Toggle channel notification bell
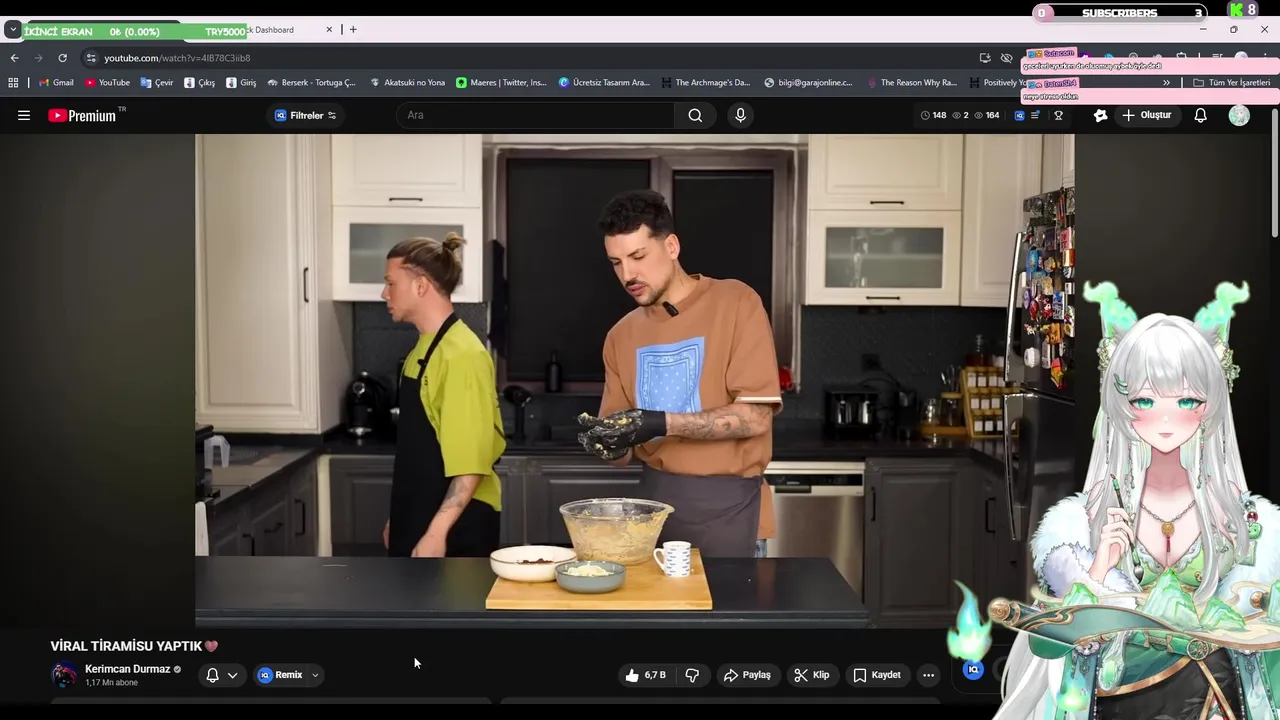This screenshot has height=720, width=1280. 212,675
